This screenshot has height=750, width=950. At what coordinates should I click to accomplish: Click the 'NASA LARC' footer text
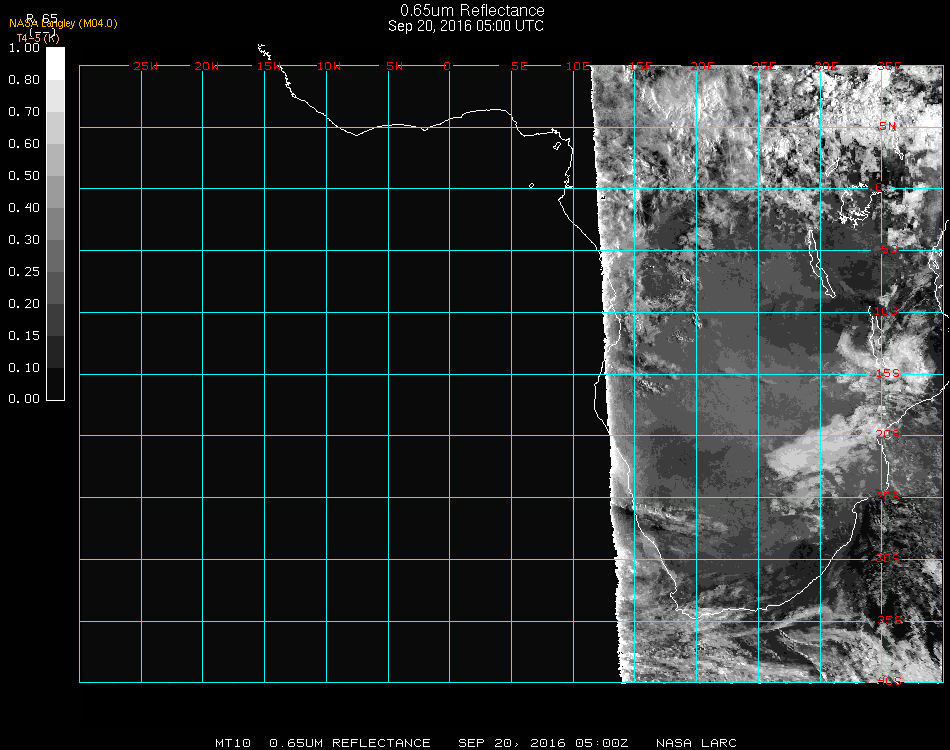coord(696,743)
